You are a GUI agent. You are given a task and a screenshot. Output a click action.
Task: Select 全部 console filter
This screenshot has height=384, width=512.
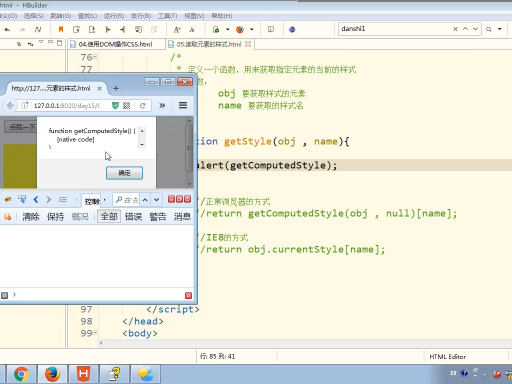click(109, 217)
